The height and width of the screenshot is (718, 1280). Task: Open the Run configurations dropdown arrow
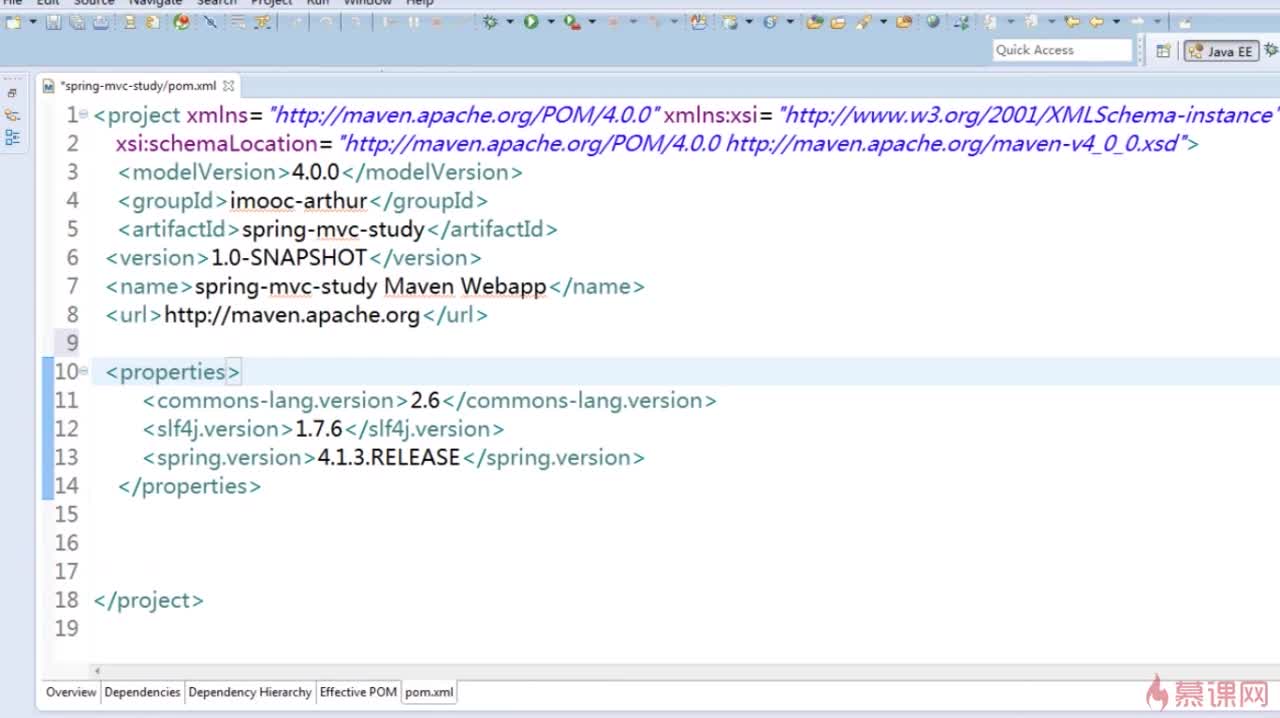pos(551,21)
